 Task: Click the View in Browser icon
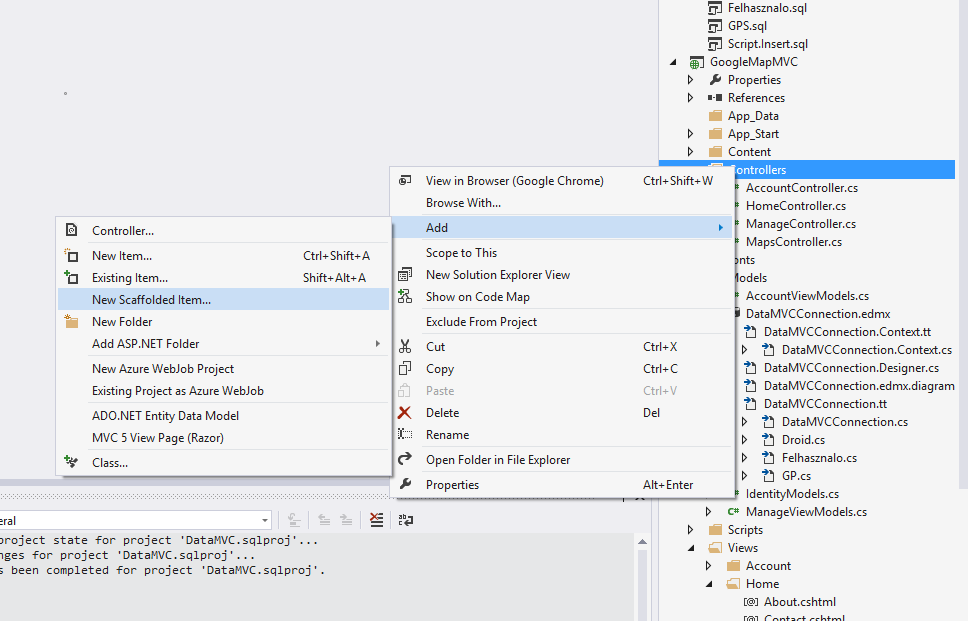[405, 180]
